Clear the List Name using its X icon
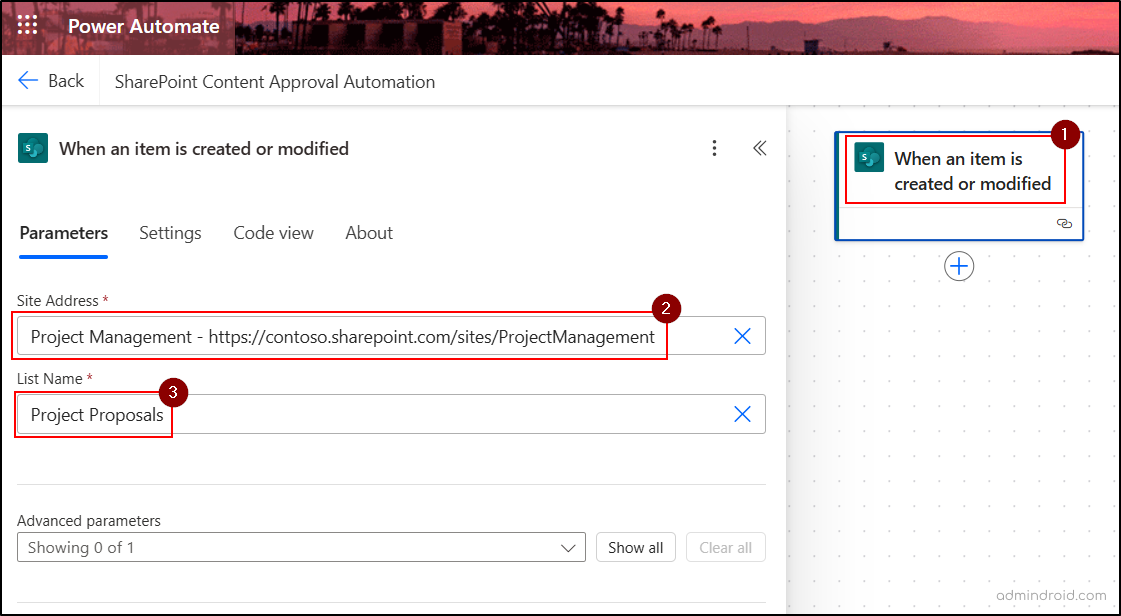 tap(742, 413)
